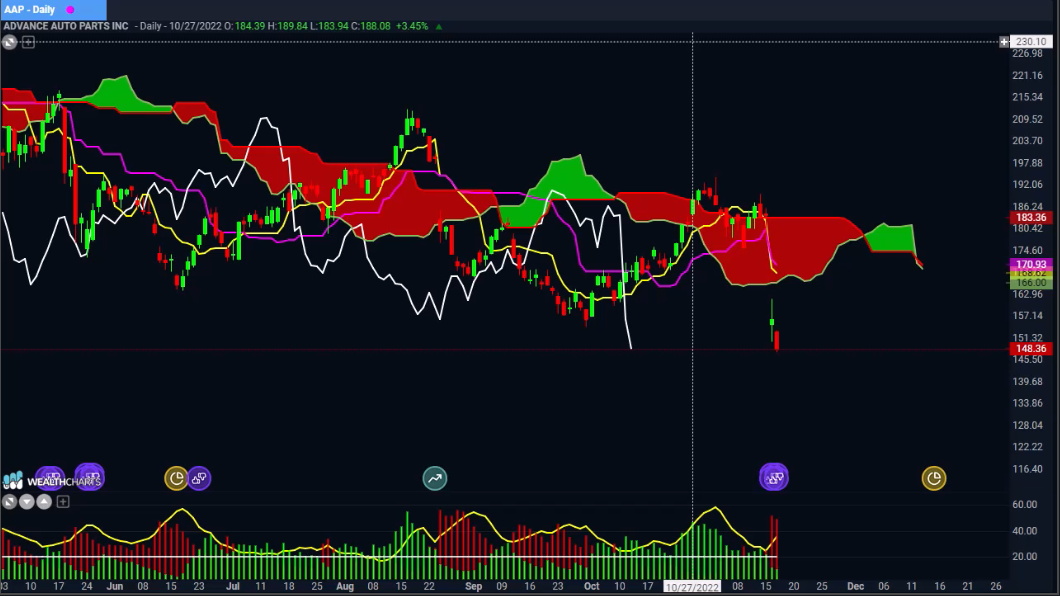Viewport: 1060px width, 596px height.
Task: Click the Sep label on the time axis
Action: click(474, 587)
